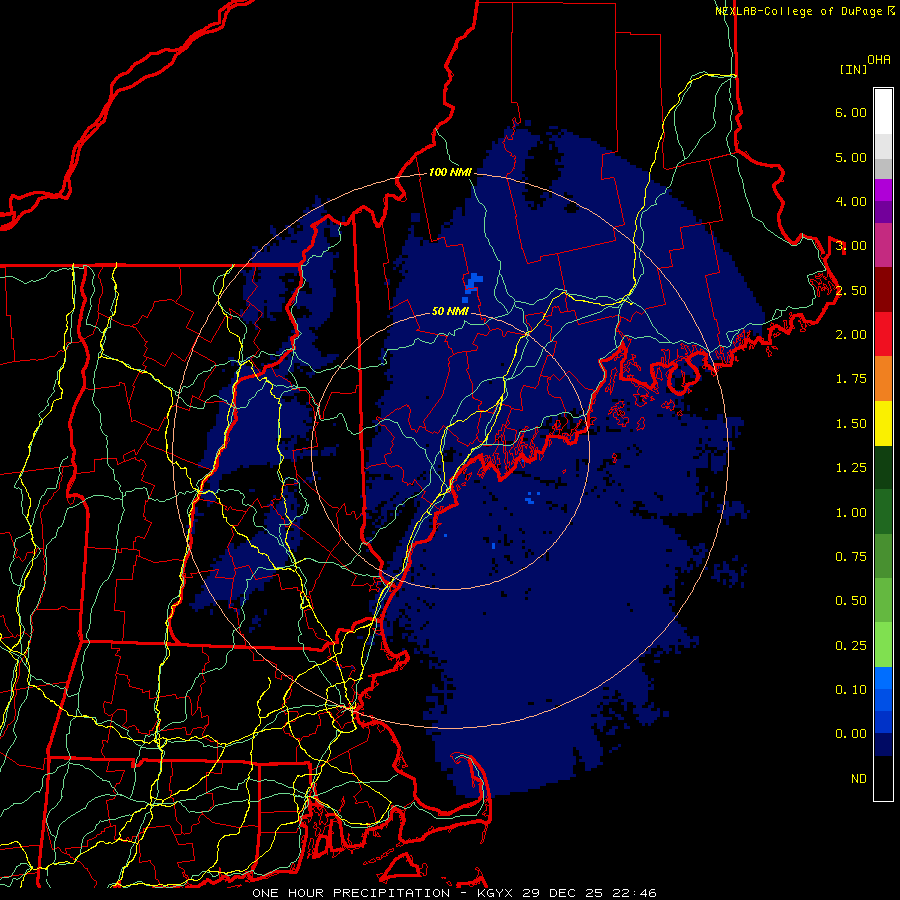Click the 100 NMI range ring label

(x=450, y=172)
